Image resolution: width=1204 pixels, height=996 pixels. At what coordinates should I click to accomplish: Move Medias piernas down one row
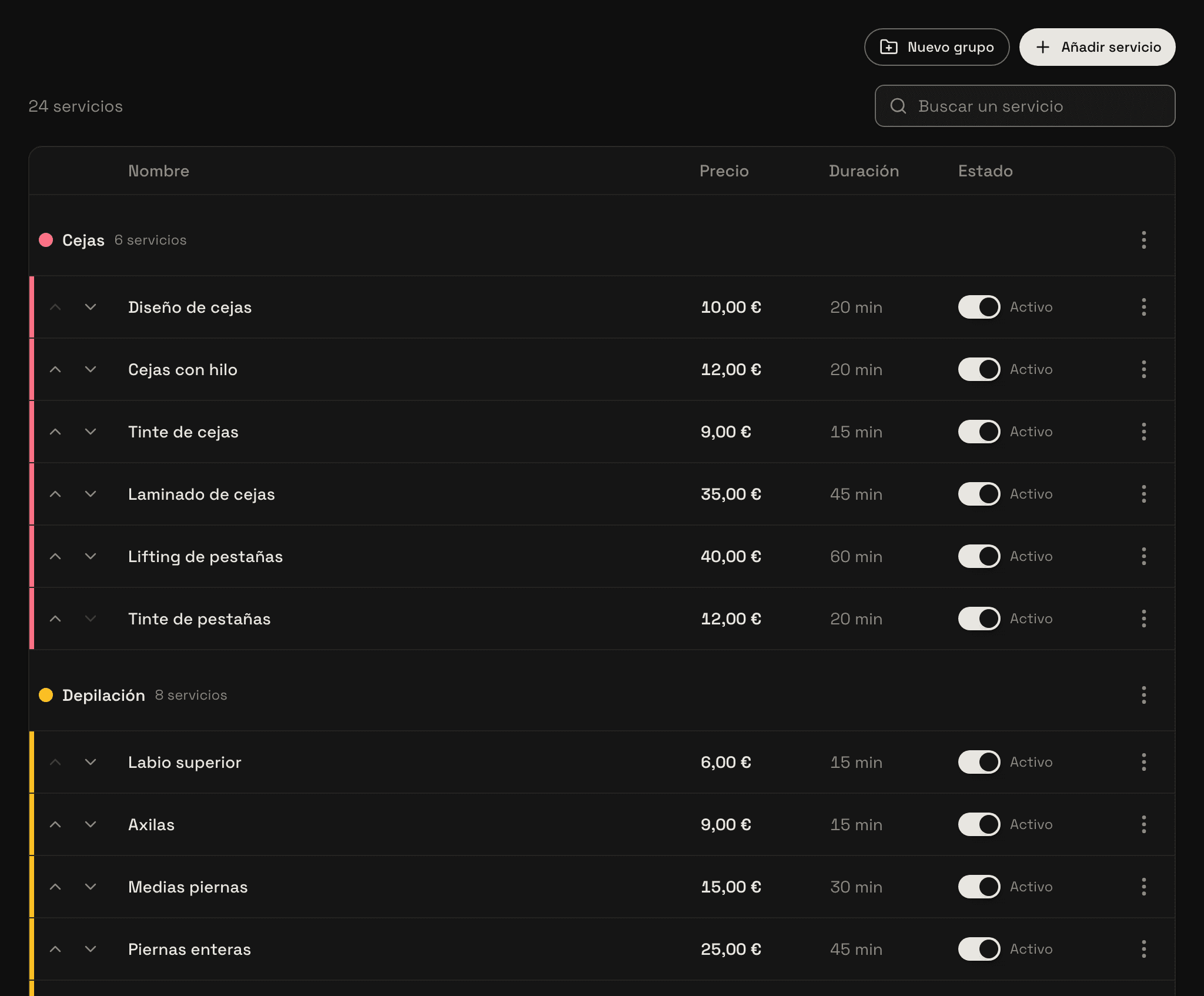point(91,887)
